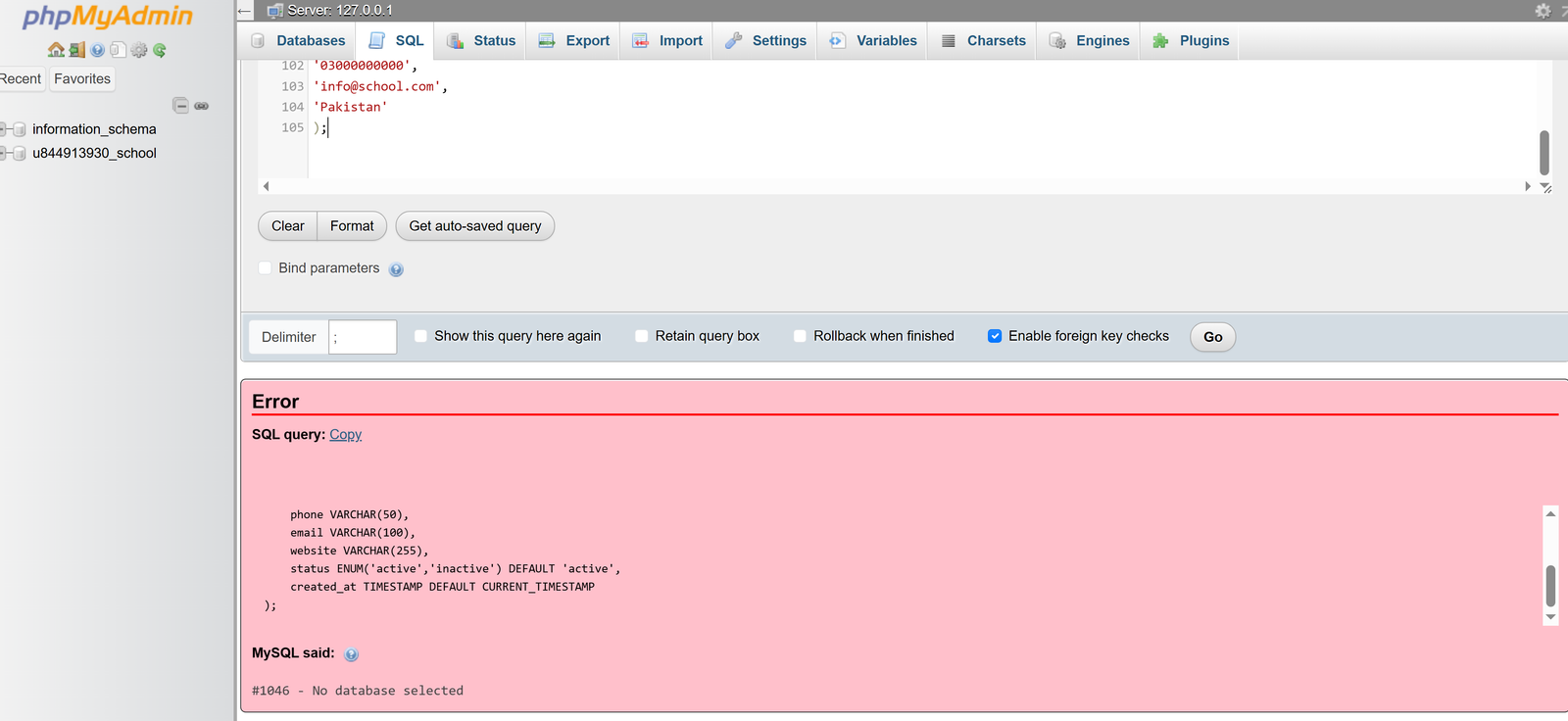Click the Clear button
Viewport: 1568px width, 721px height.
288,226
